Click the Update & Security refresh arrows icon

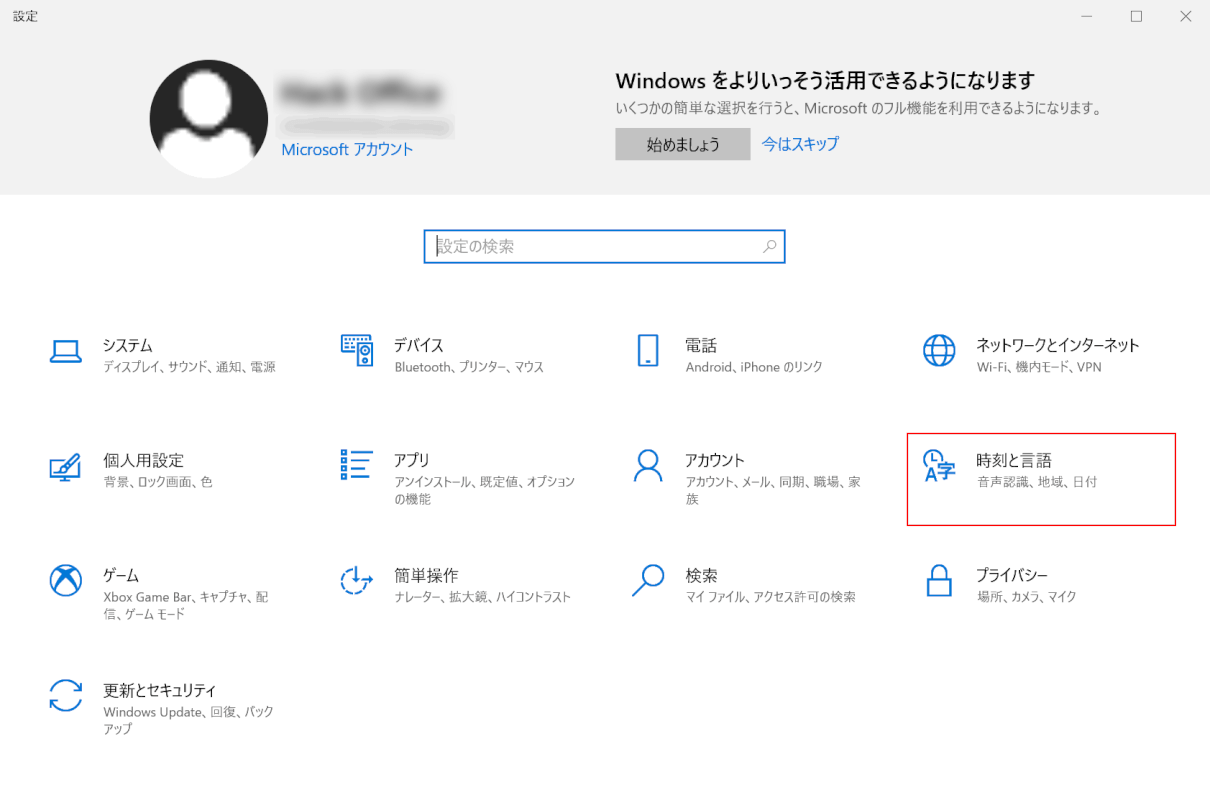coord(65,695)
